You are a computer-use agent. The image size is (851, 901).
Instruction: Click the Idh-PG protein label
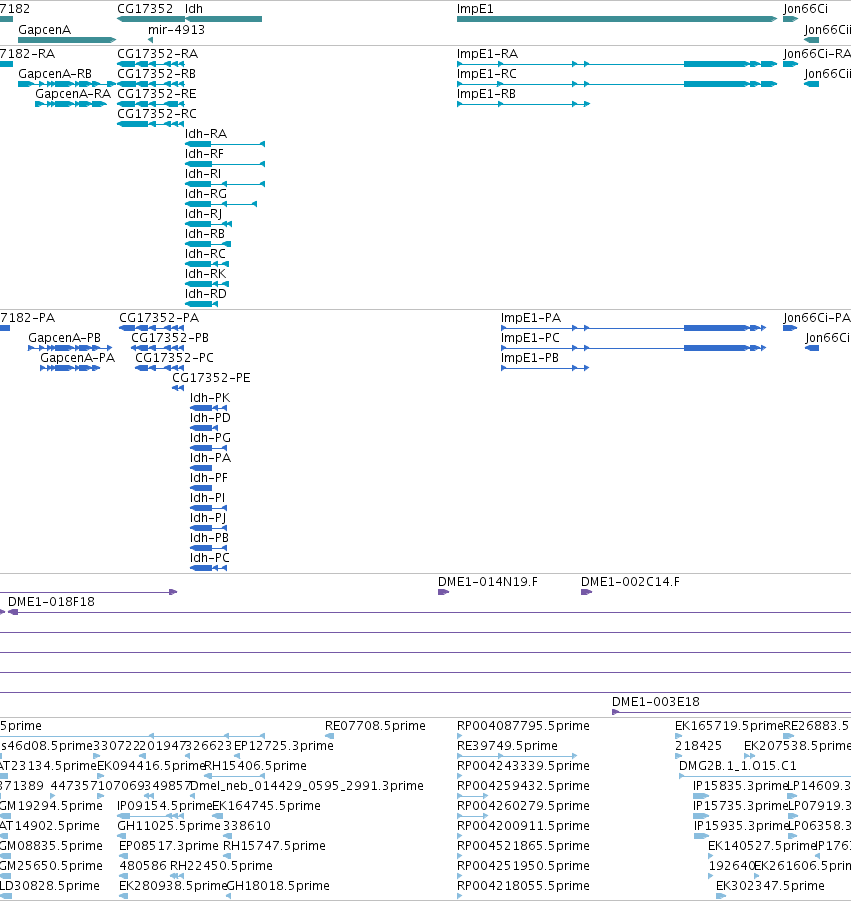click(210, 438)
